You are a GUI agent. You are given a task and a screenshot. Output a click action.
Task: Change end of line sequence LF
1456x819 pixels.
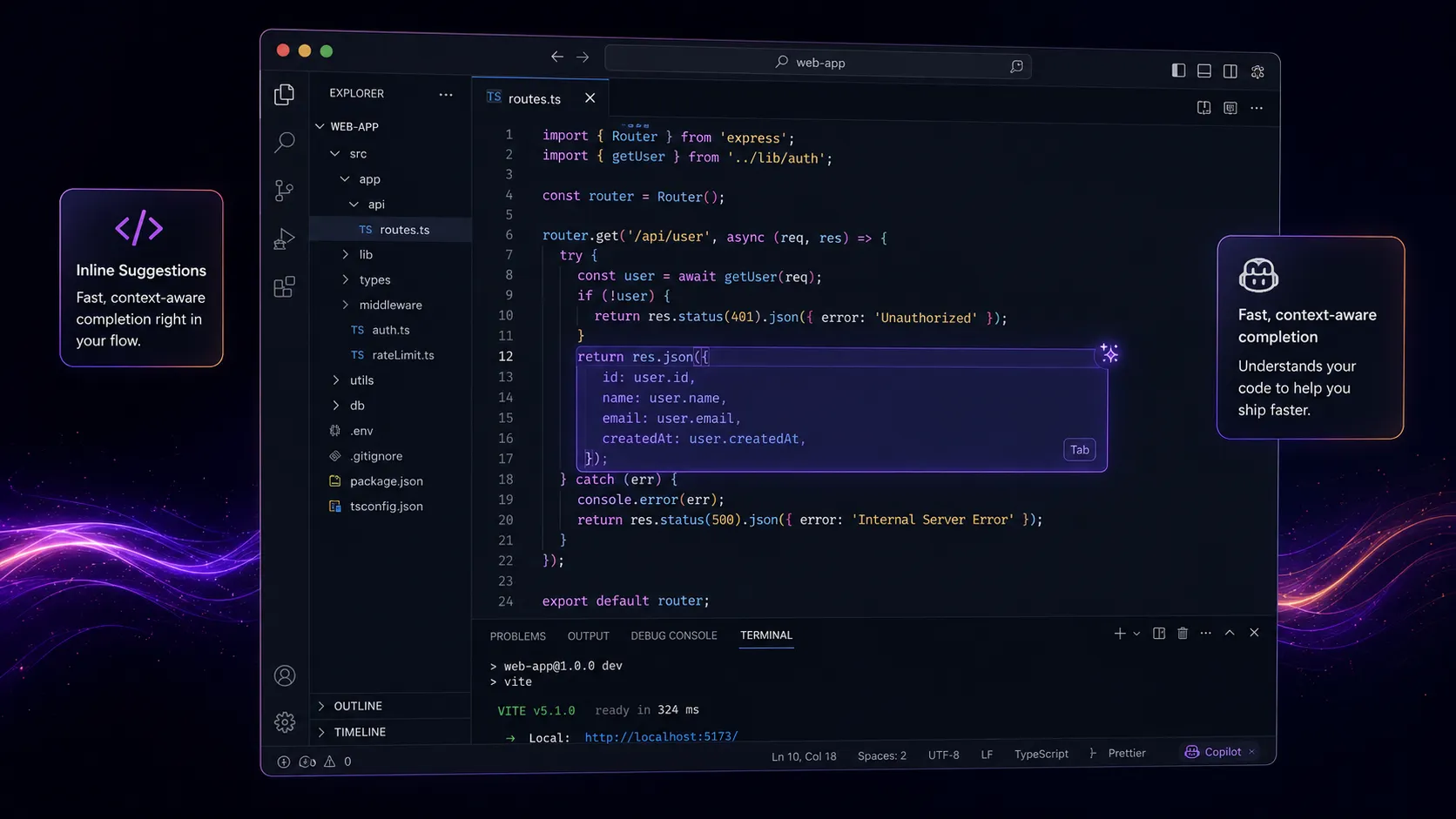[987, 755]
